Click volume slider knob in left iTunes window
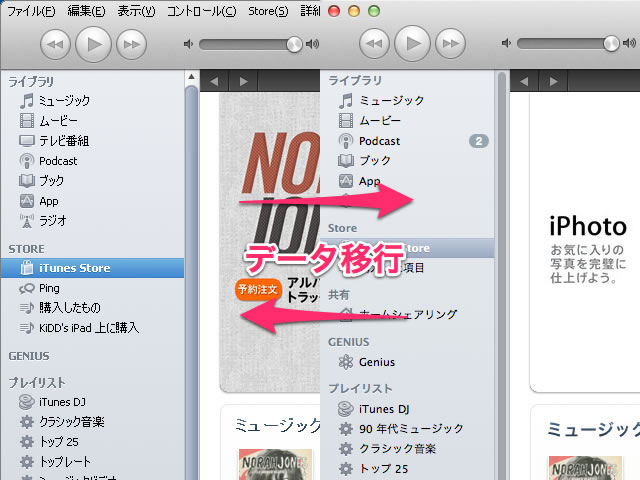Viewport: 640px width, 480px height. (x=294, y=44)
